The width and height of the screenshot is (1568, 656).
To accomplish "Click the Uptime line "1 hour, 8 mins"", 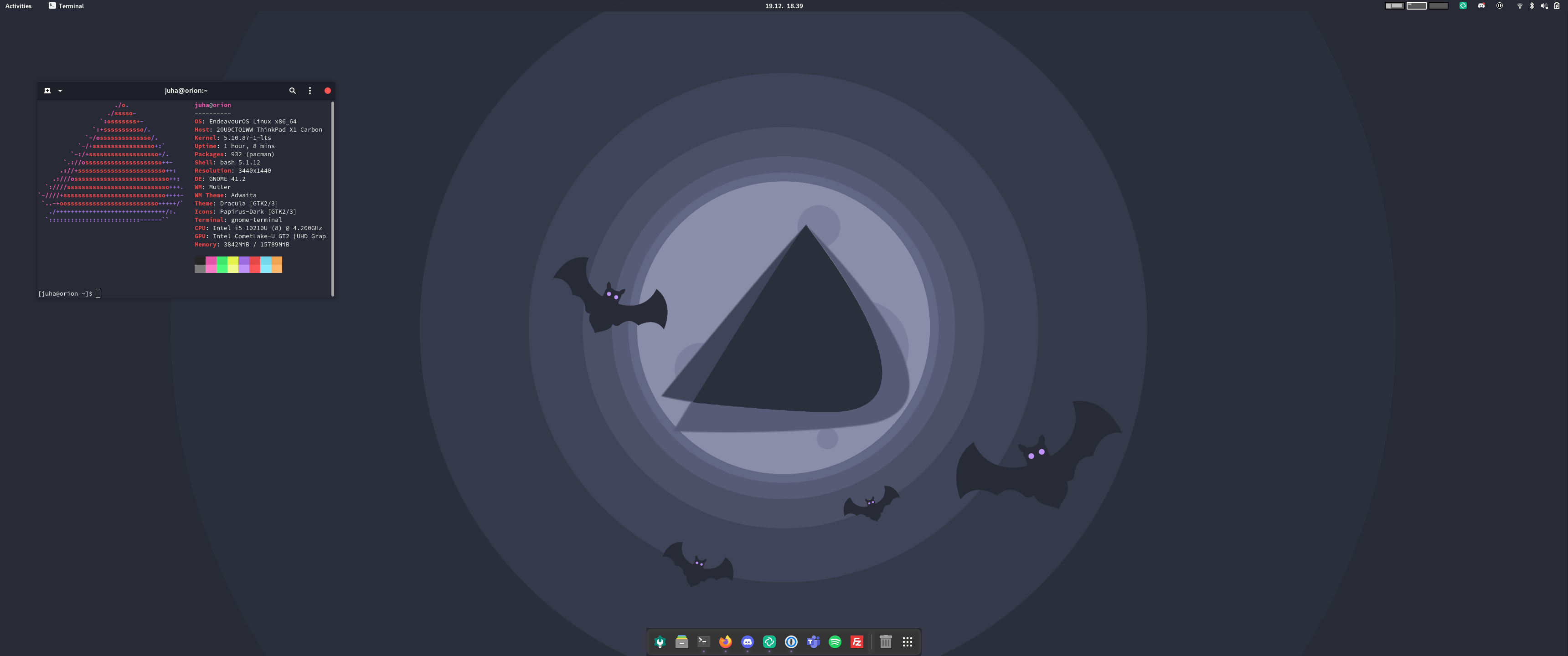I will click(x=234, y=146).
